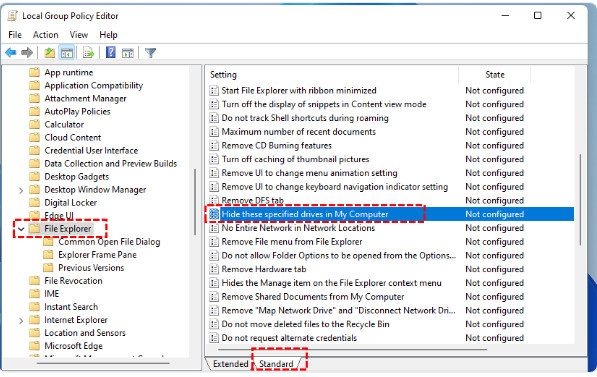Viewport: 597px width, 377px height.
Task: Click the Filter funnel toolbar icon
Action: [x=150, y=53]
